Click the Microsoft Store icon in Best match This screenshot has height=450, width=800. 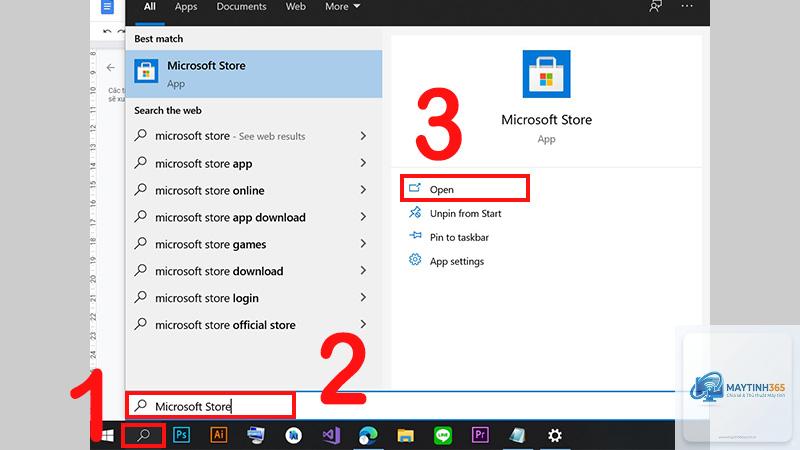coord(146,71)
